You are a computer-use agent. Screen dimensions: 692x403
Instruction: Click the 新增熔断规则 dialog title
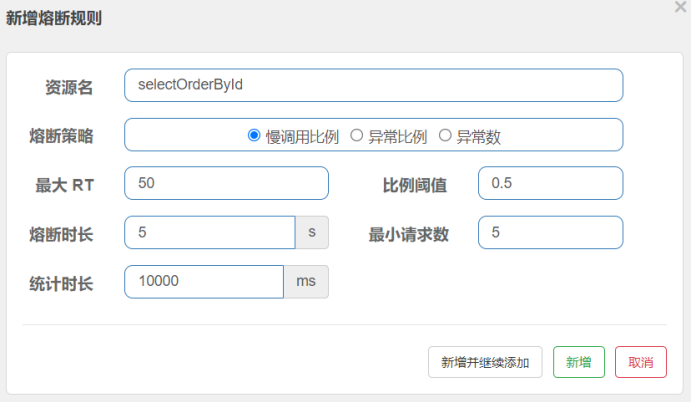click(54, 19)
